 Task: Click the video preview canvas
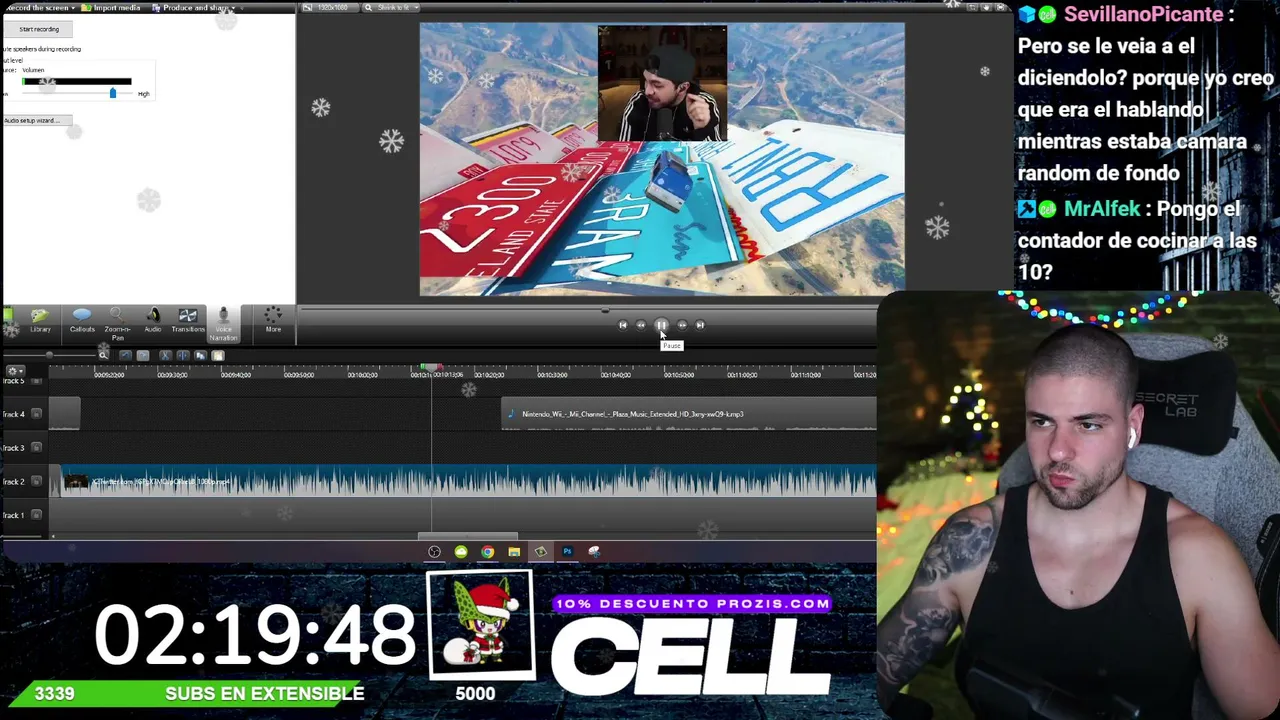pyautogui.click(x=662, y=159)
